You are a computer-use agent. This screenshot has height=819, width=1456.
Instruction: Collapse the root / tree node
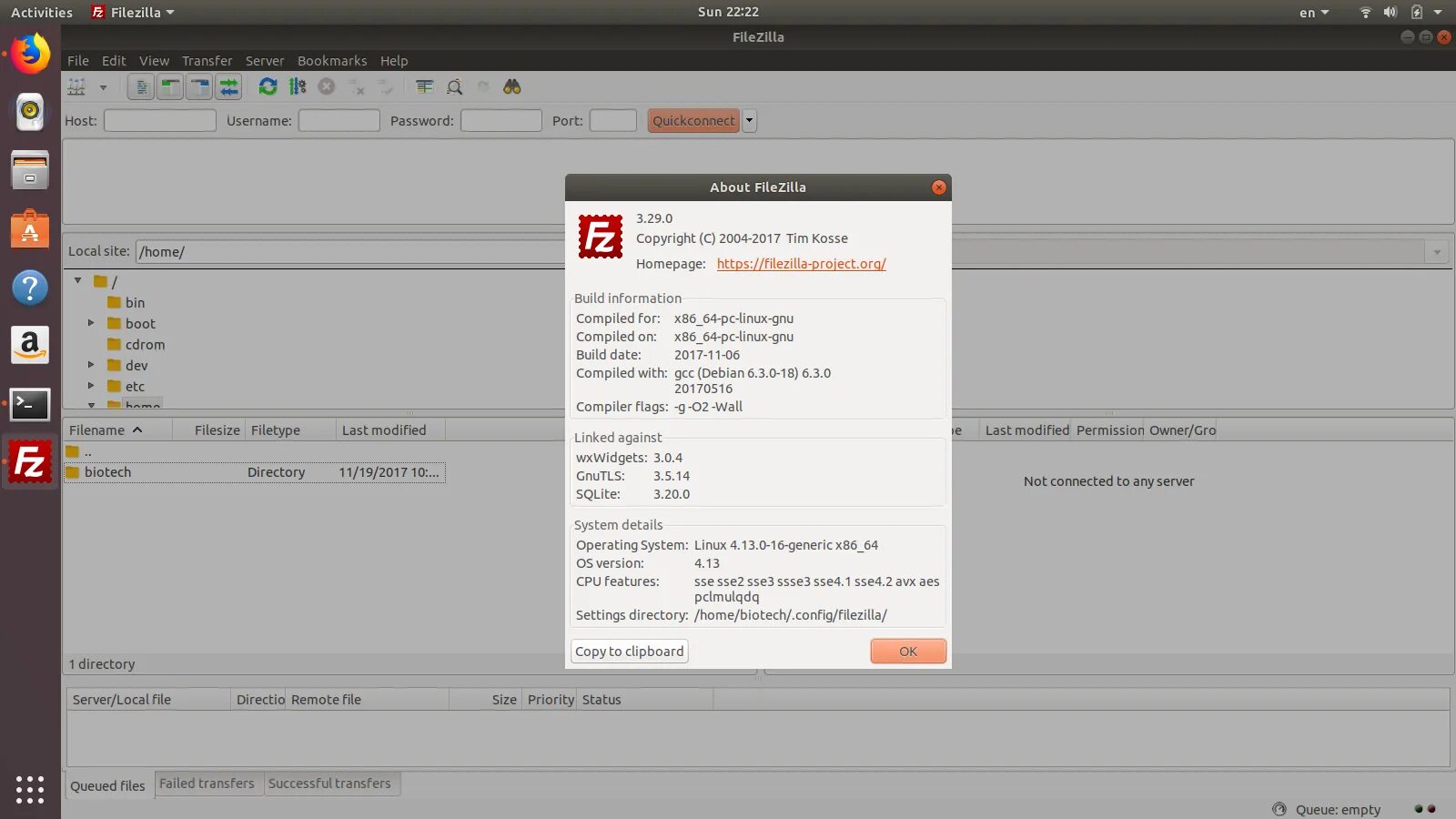tap(78, 281)
